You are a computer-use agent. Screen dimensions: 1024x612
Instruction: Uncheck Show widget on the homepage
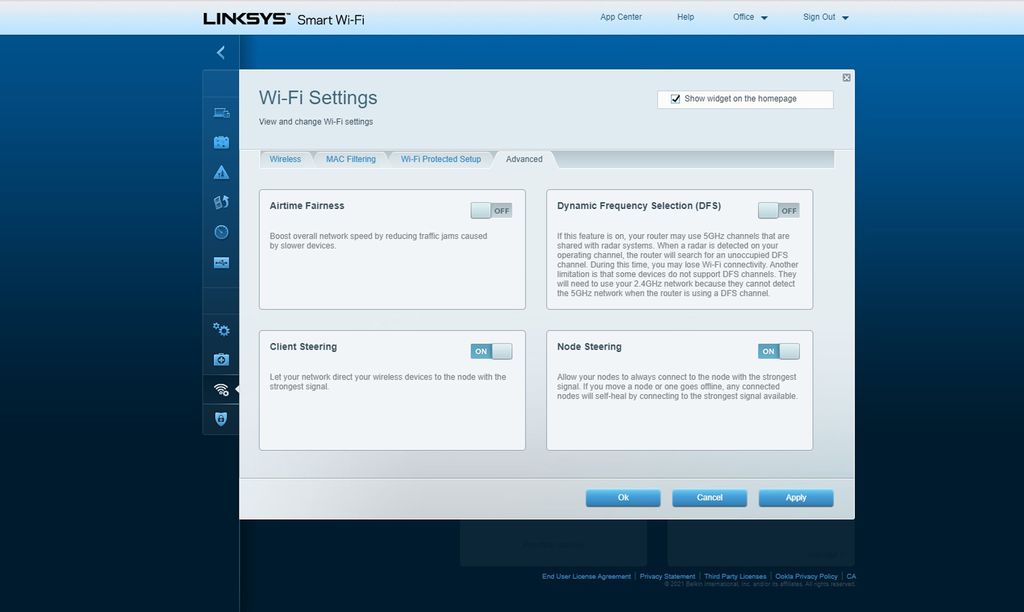coord(674,98)
